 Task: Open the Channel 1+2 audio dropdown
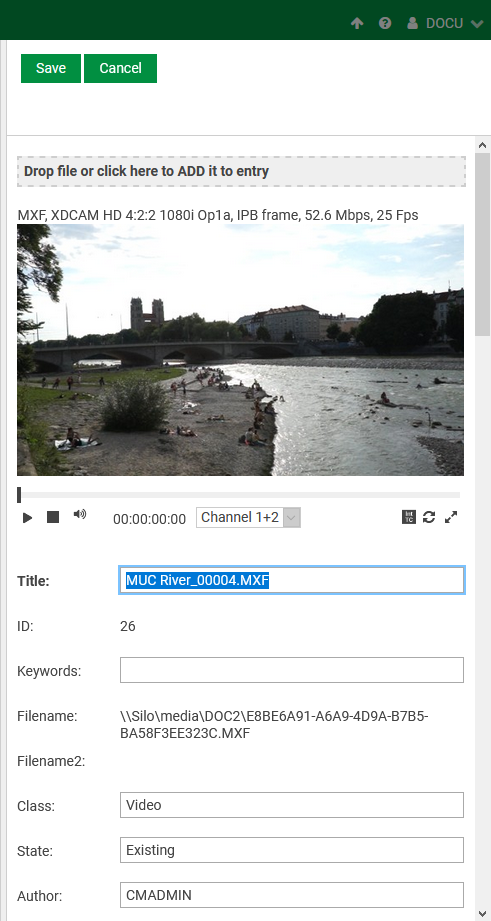(248, 517)
